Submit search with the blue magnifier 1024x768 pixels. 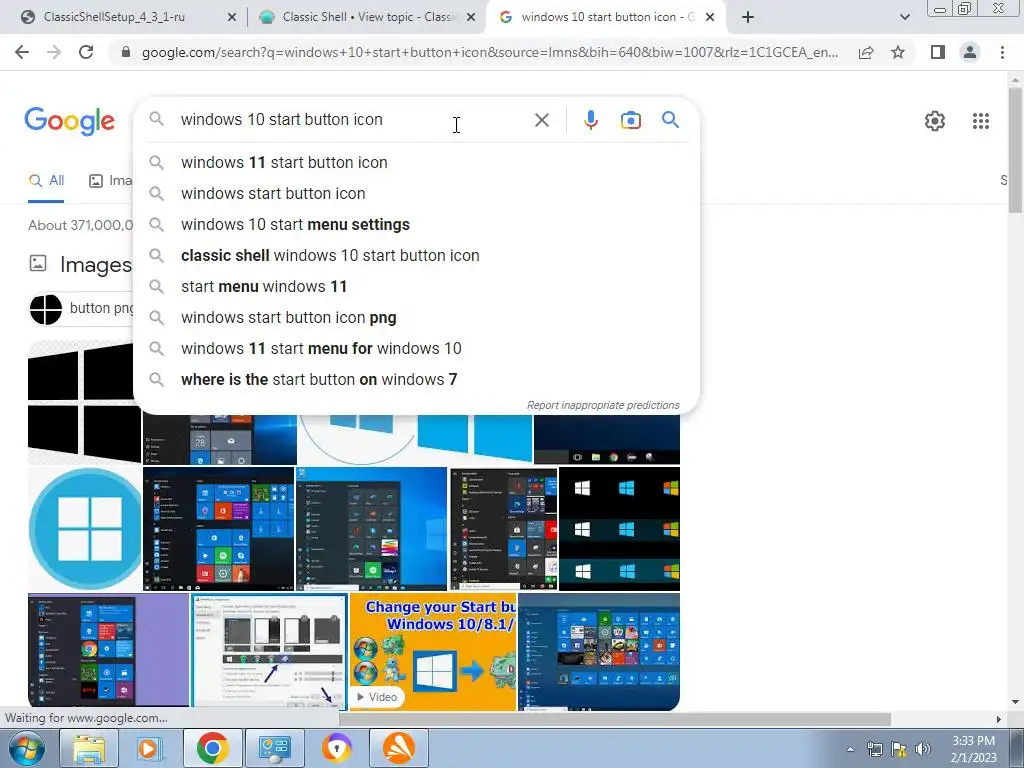coord(670,120)
